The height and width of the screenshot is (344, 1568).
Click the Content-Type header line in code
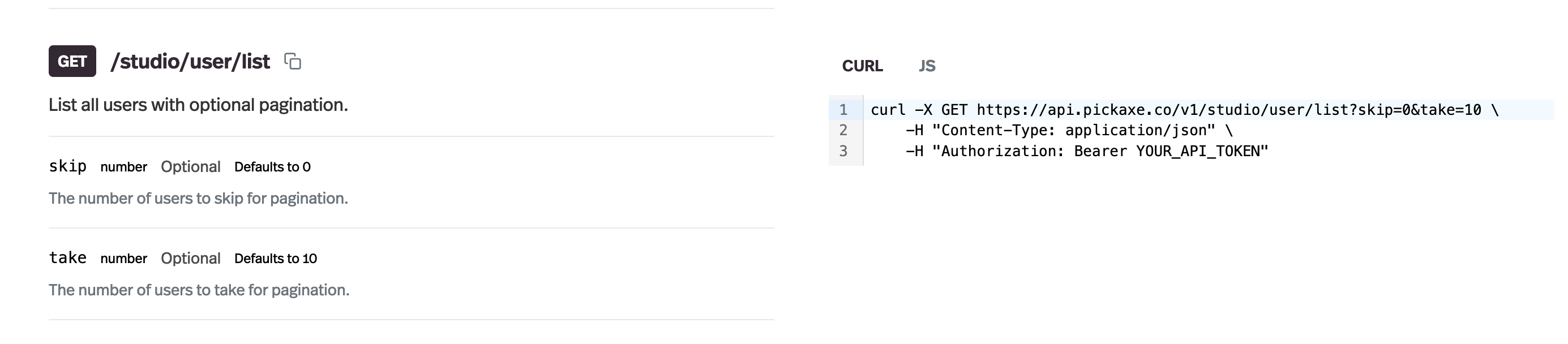1068,130
